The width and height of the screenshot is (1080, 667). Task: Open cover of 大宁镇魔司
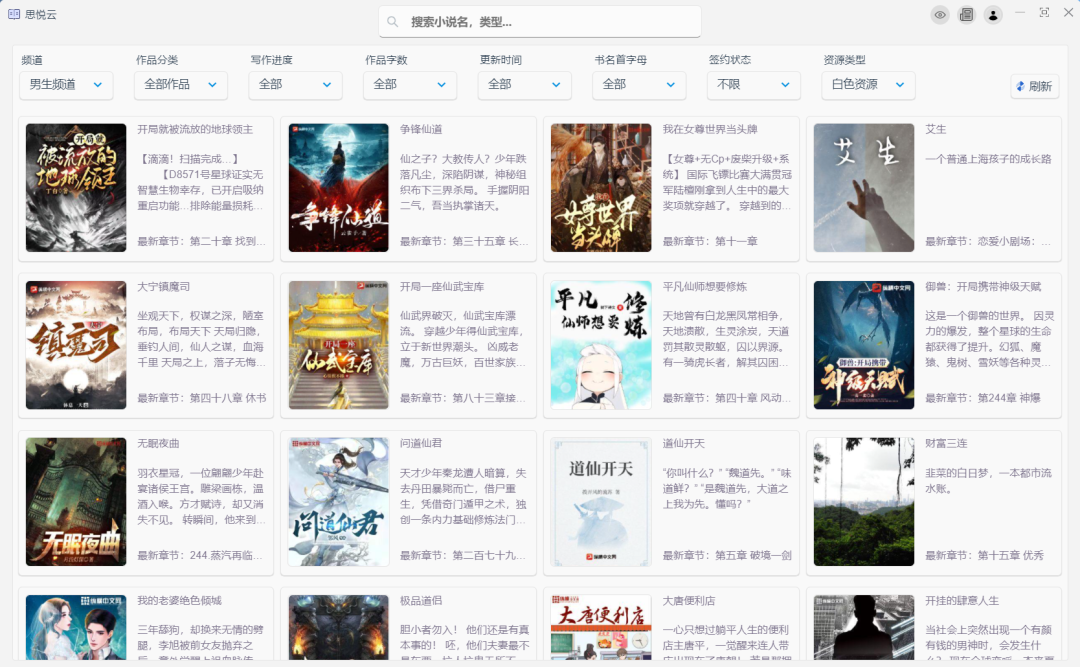pyautogui.click(x=76, y=345)
